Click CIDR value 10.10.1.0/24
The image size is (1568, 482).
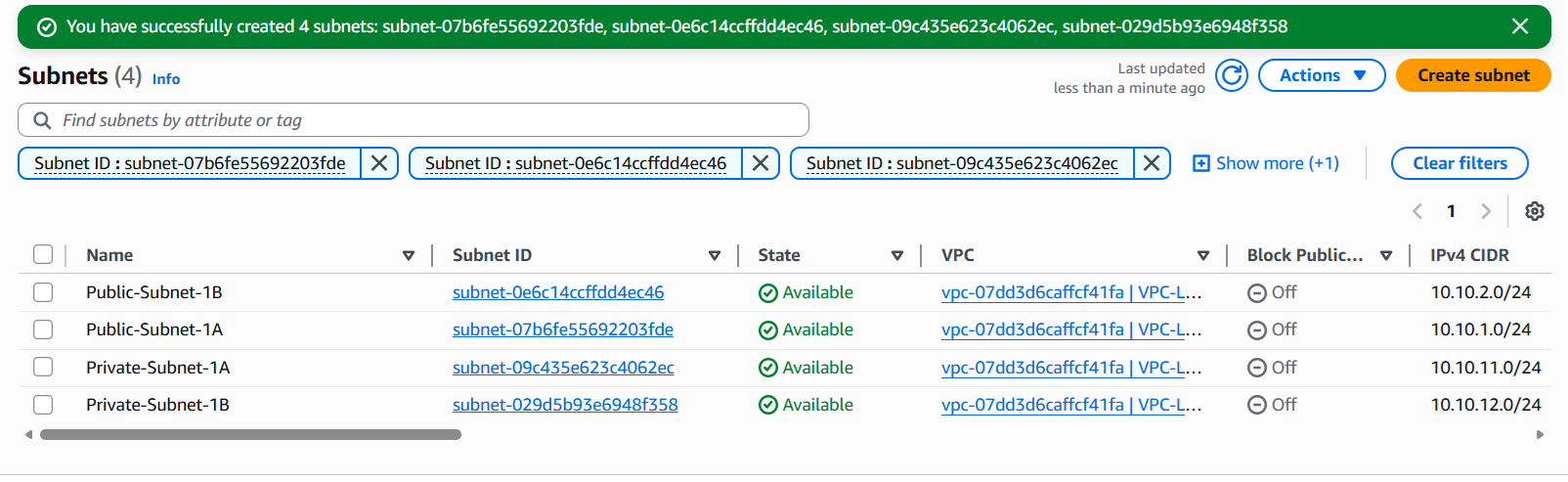pyautogui.click(x=1481, y=329)
